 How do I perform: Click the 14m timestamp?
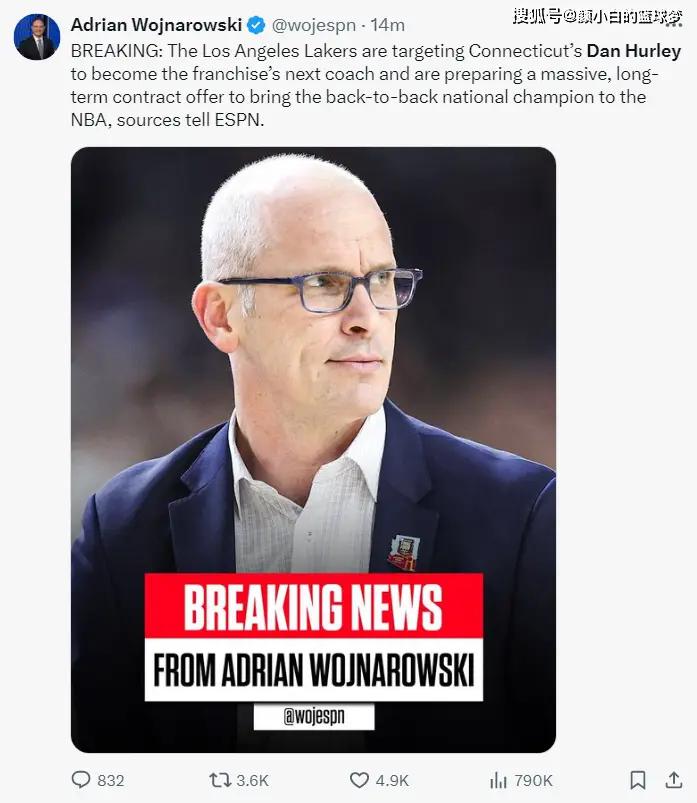tap(387, 25)
